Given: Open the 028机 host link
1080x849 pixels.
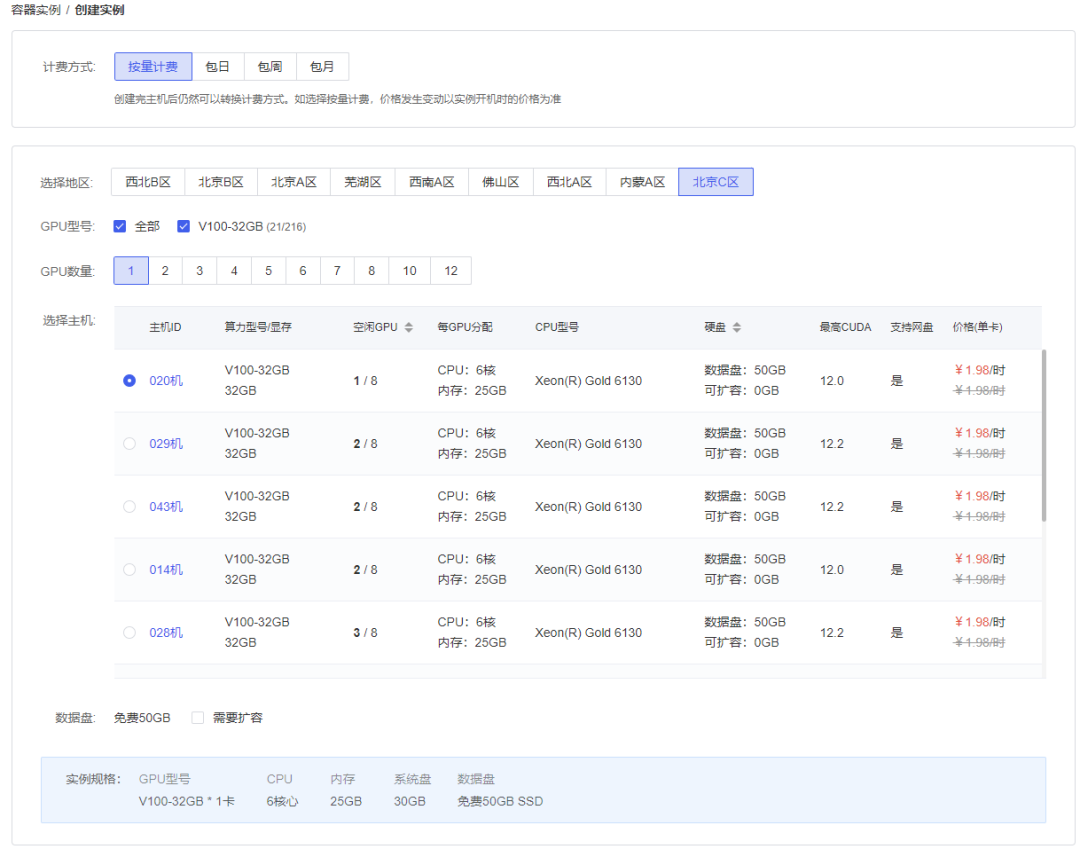Looking at the screenshot, I should (166, 632).
